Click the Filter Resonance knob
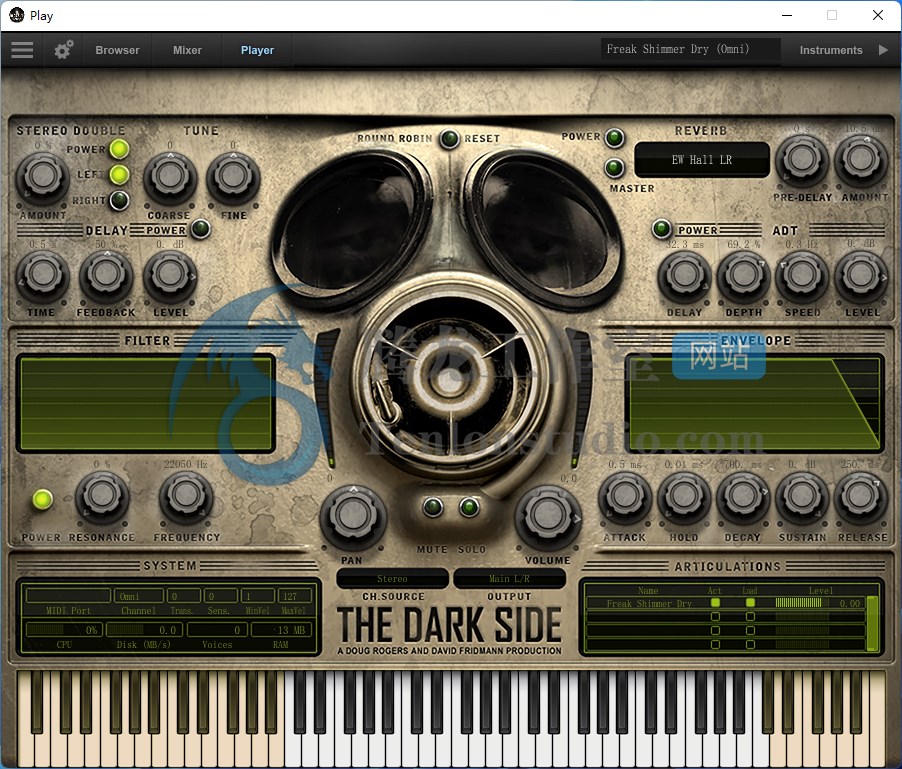 102,496
